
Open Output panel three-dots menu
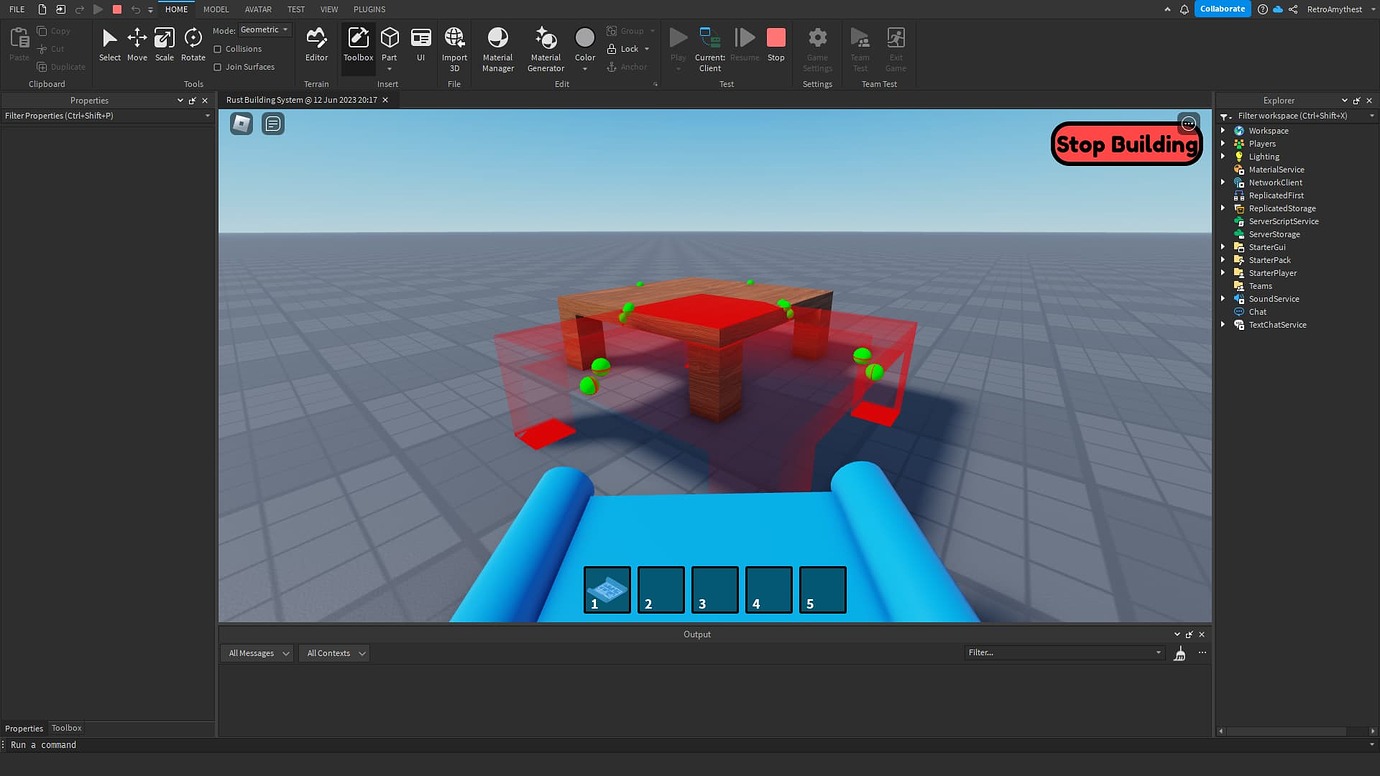(x=1202, y=653)
